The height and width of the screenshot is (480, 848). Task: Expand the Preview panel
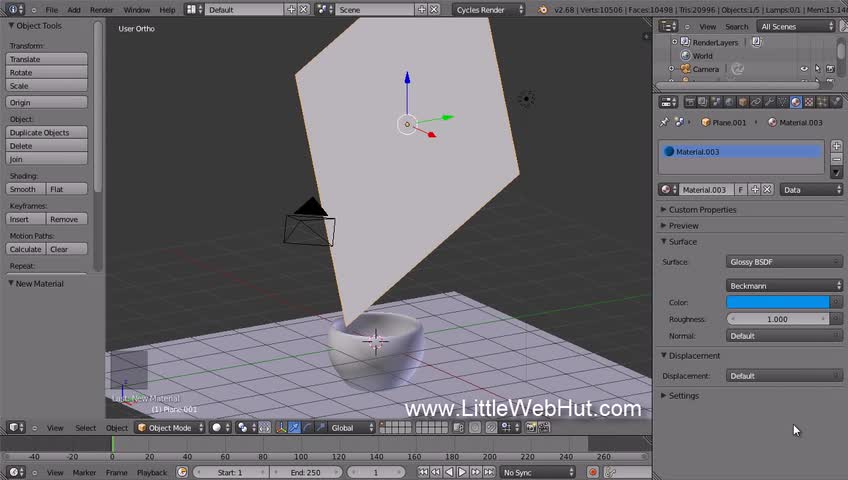point(683,226)
